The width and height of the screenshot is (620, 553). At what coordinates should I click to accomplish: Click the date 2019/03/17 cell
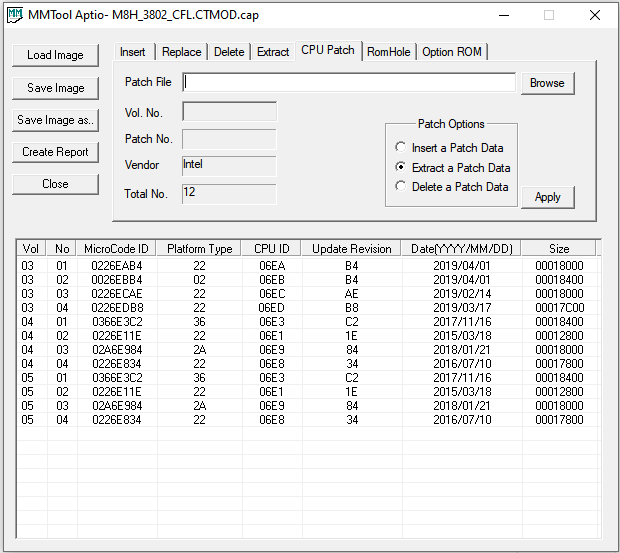pos(462,308)
